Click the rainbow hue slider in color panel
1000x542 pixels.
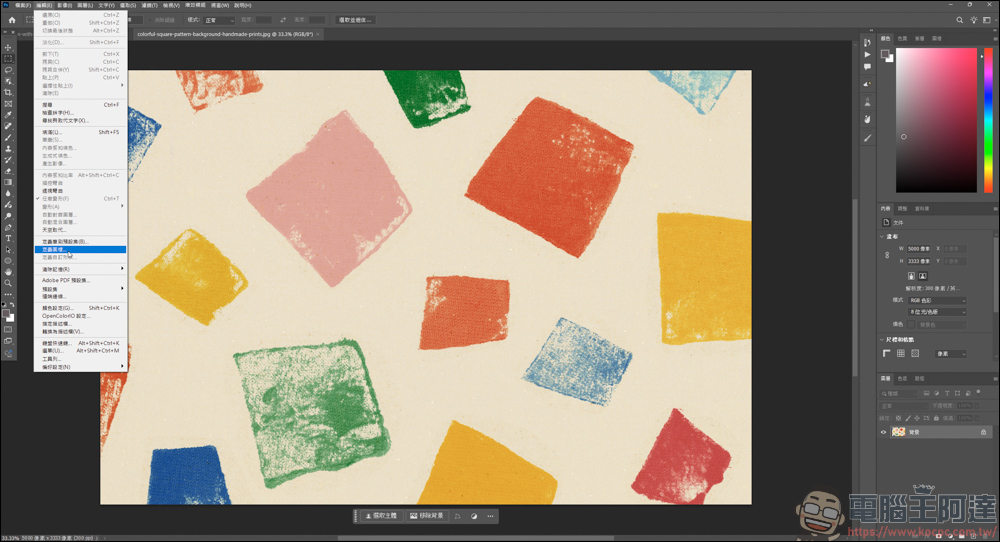tap(986, 120)
